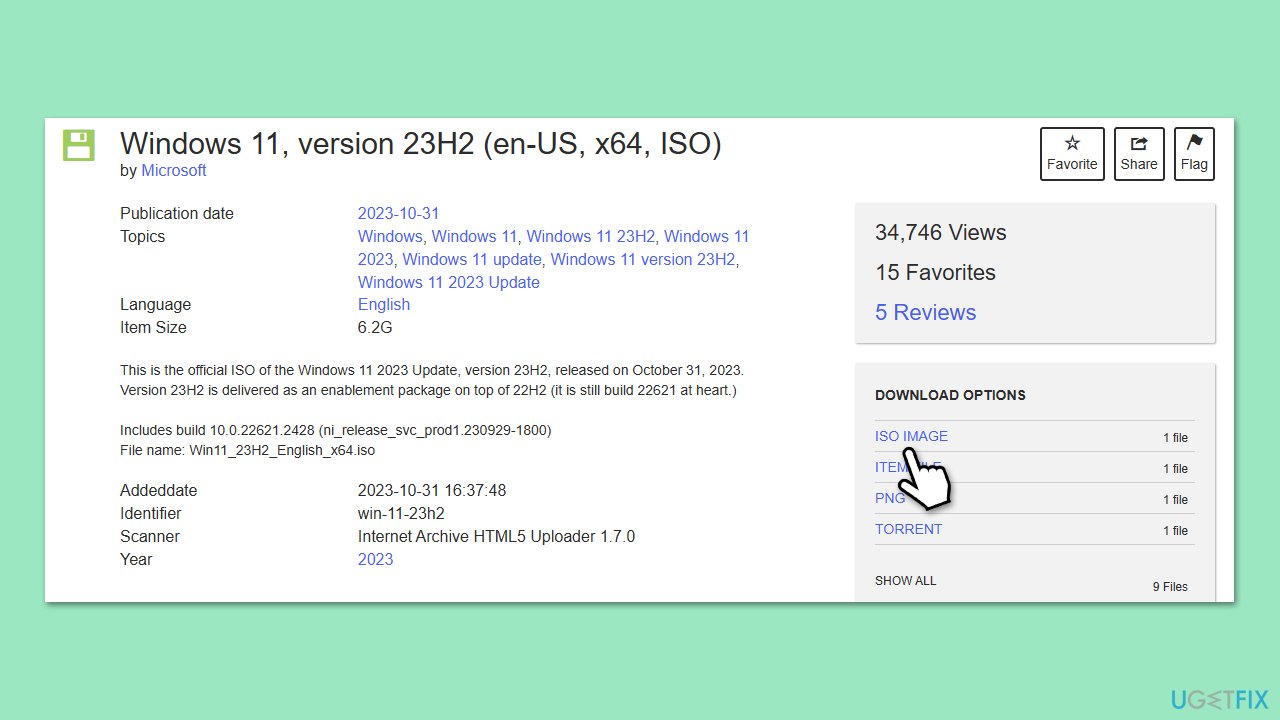Select file name Win11_23H2_English_x64.iso line
This screenshot has height=720, width=1280.
click(247, 451)
